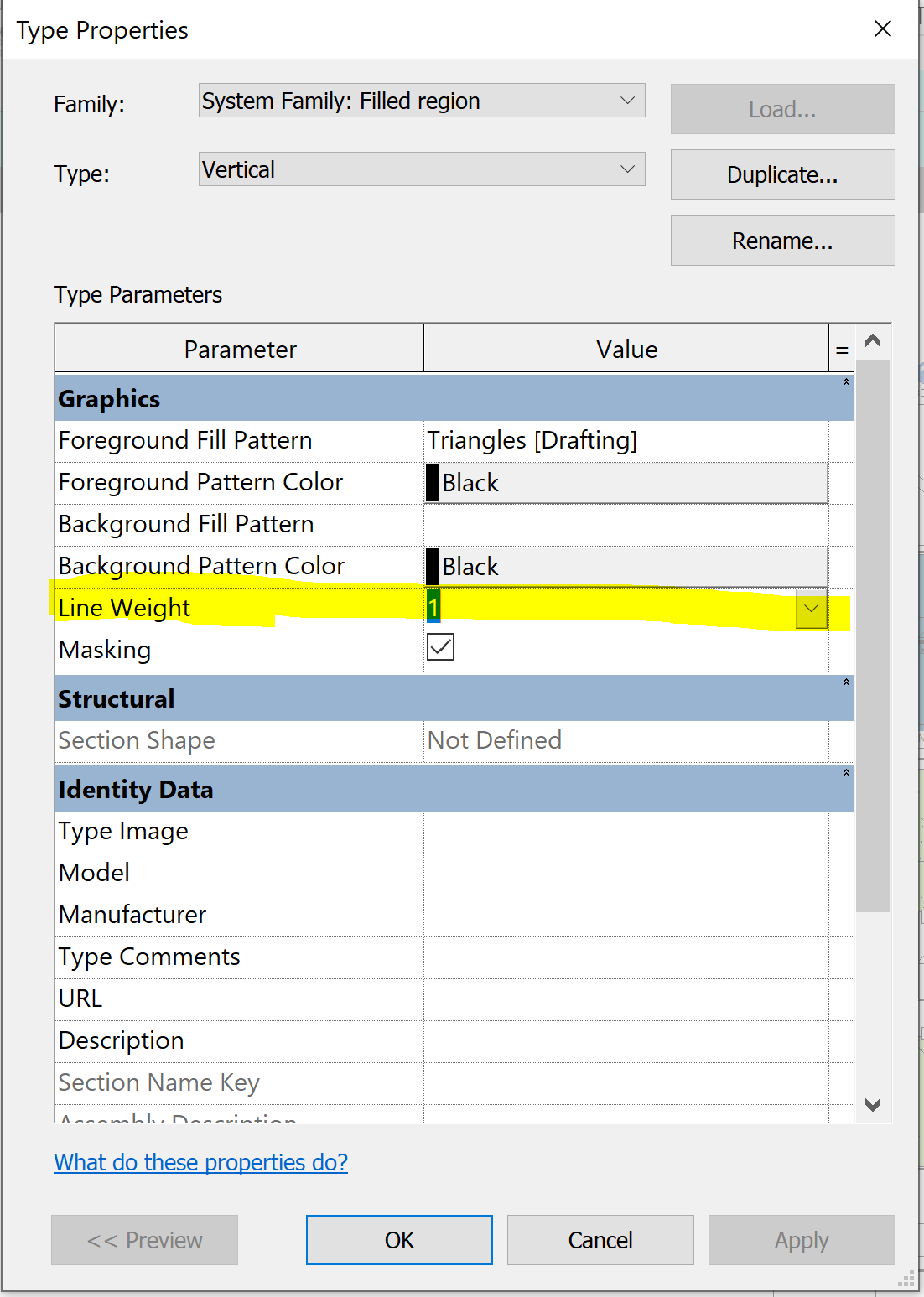Screen dimensions: 924x1297
Task: Click the Rename button
Action: (x=781, y=241)
